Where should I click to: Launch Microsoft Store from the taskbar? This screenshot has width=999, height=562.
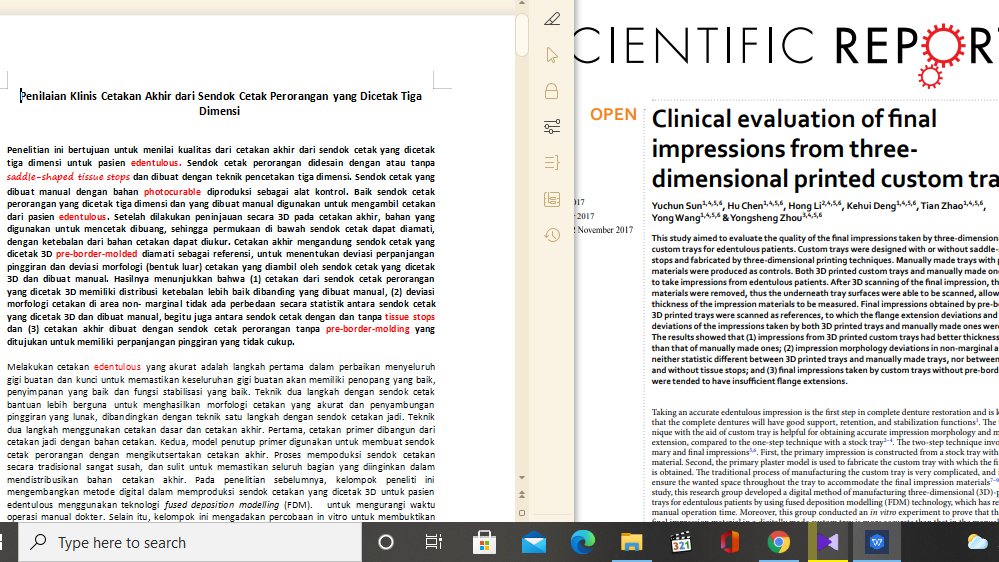point(484,542)
